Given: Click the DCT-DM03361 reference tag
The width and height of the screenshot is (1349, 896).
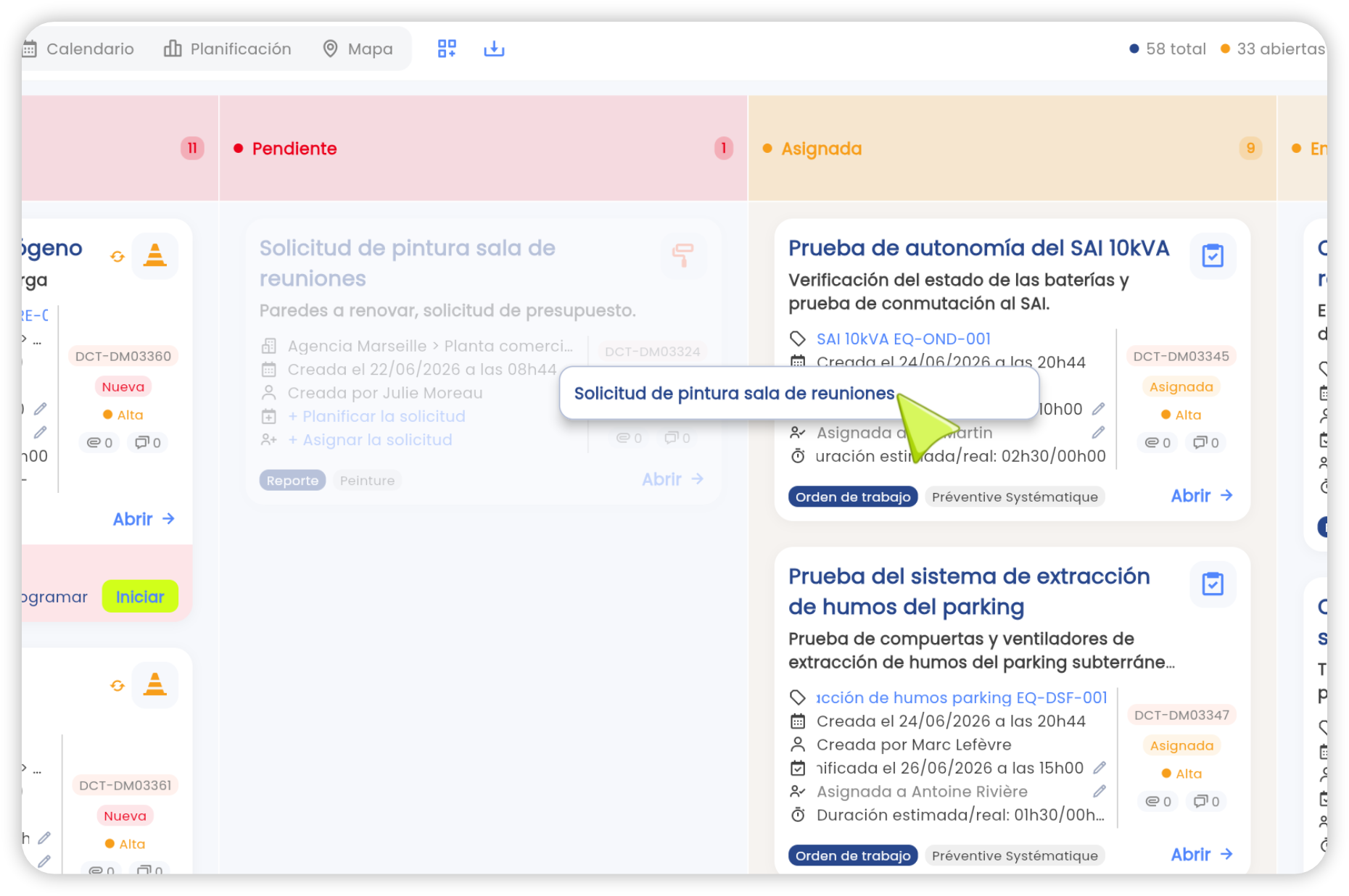Looking at the screenshot, I should tap(125, 785).
